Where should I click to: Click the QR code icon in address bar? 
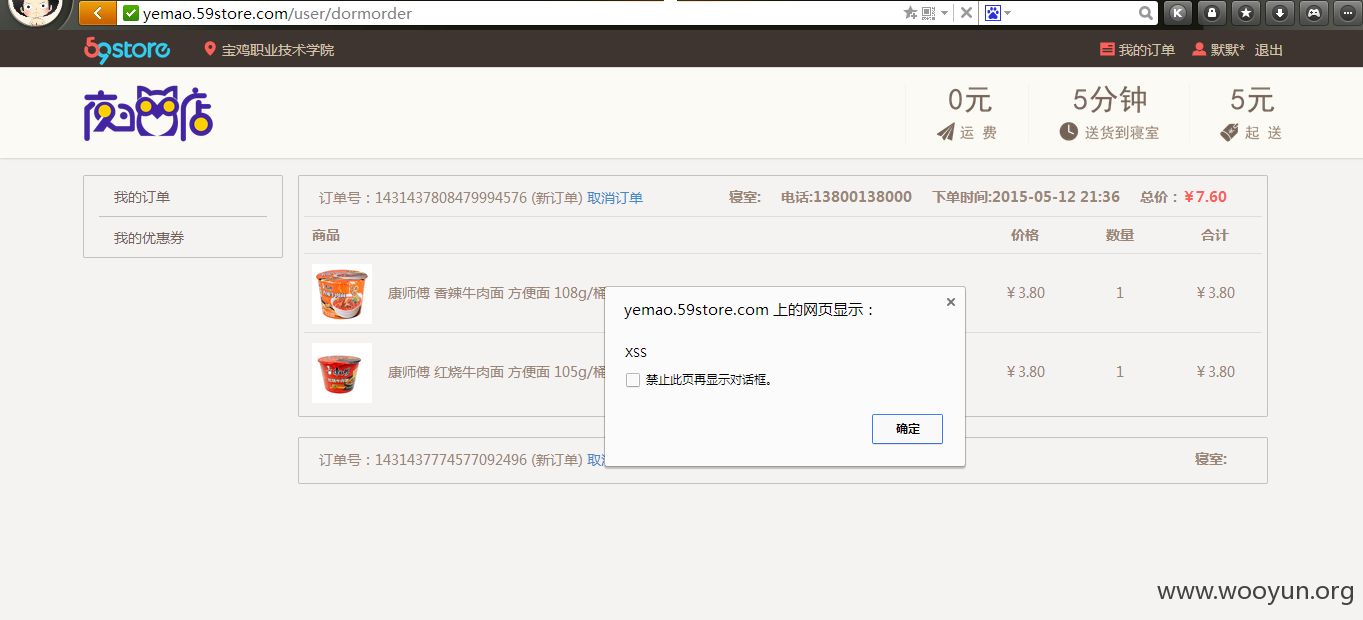click(x=928, y=13)
